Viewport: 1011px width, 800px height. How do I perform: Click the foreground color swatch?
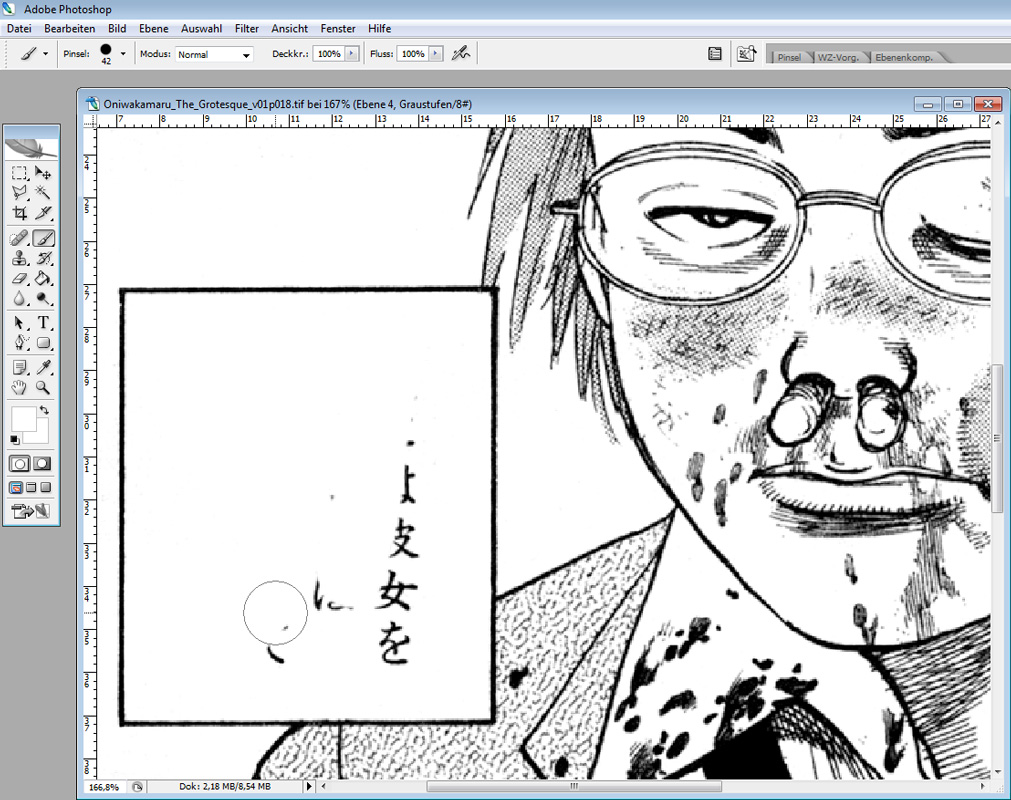pyautogui.click(x=23, y=419)
